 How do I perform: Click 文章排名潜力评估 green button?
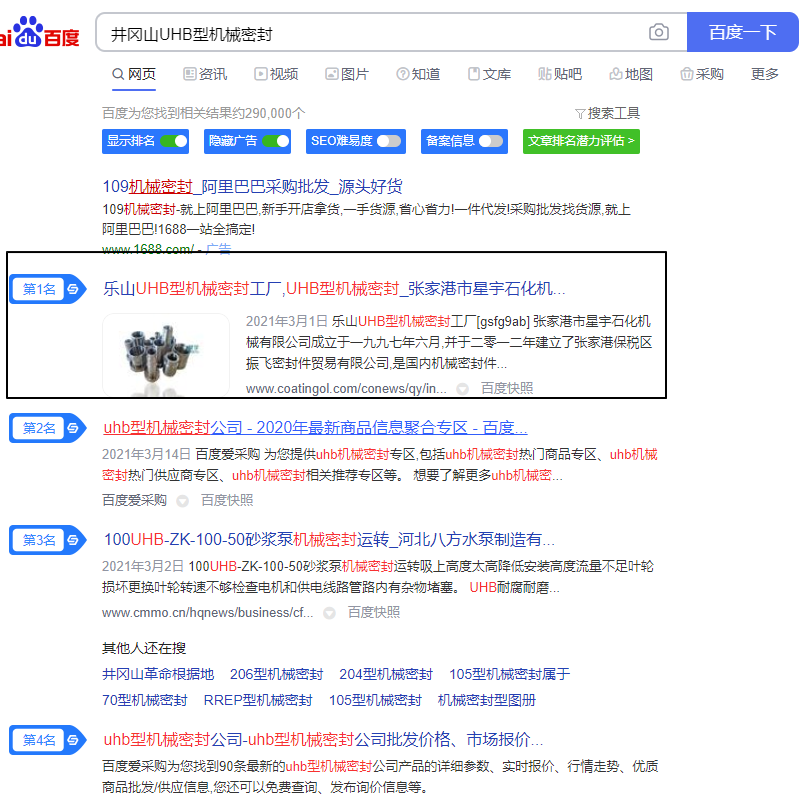[x=581, y=141]
